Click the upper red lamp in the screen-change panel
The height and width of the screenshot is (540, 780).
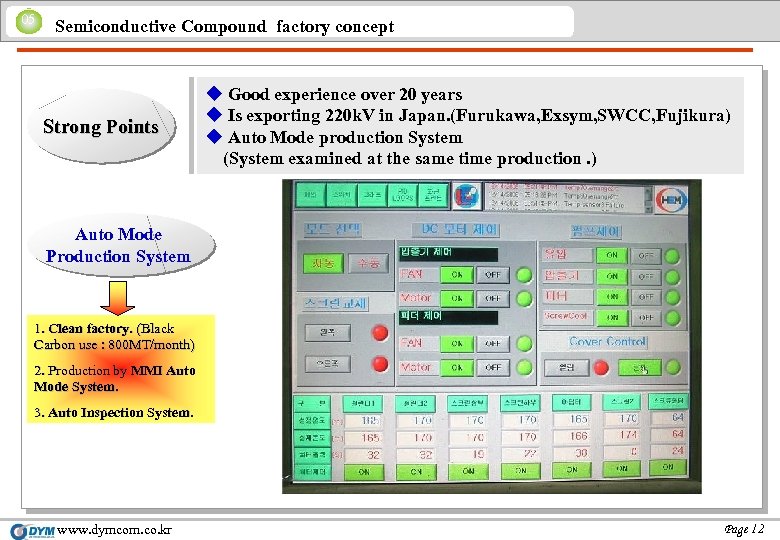(x=380, y=333)
